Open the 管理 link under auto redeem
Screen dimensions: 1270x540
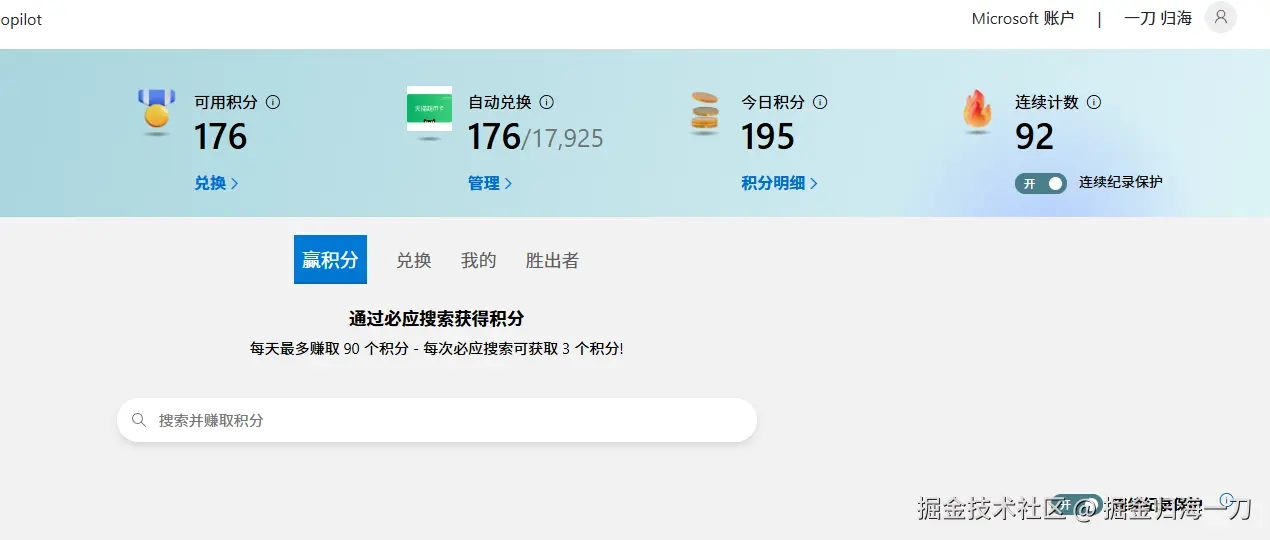click(x=490, y=183)
